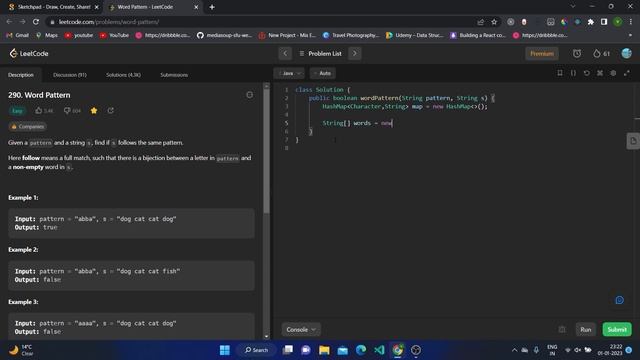Screen dimensions: 640x360
Task: Click the editor bookmark icon
Action: pos(560,73)
